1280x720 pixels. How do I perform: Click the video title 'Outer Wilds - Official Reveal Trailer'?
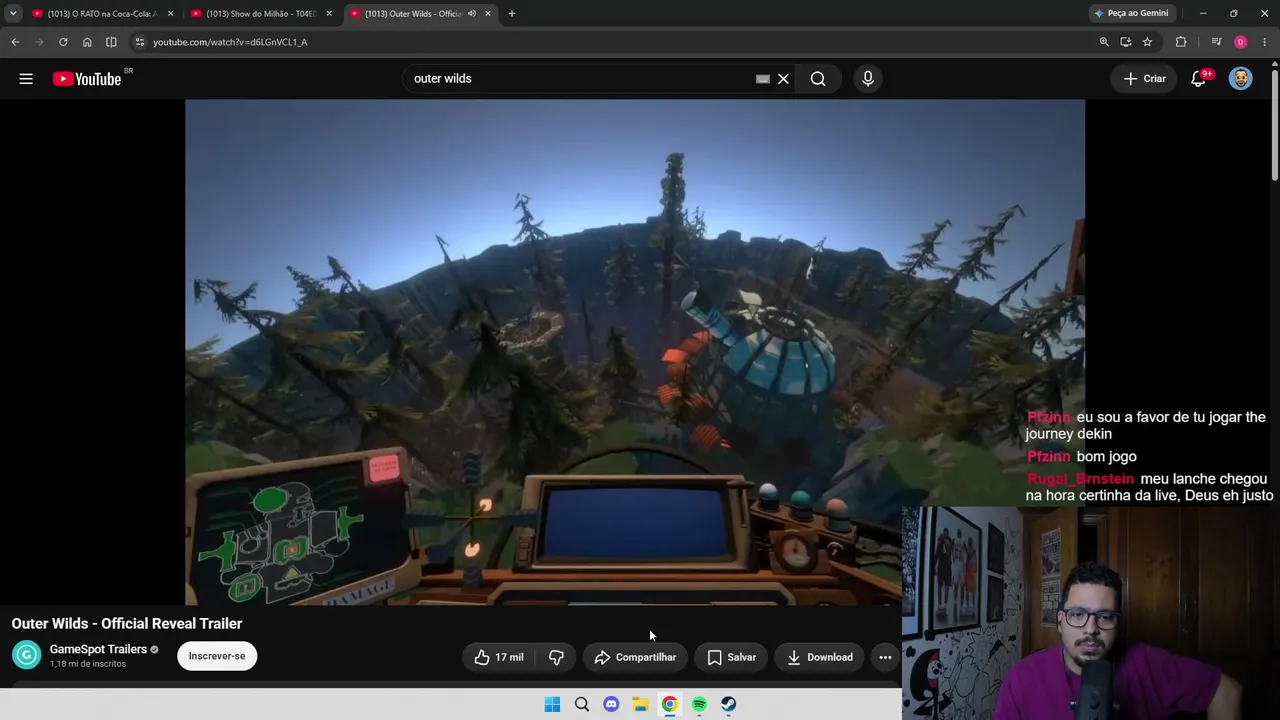coord(127,623)
